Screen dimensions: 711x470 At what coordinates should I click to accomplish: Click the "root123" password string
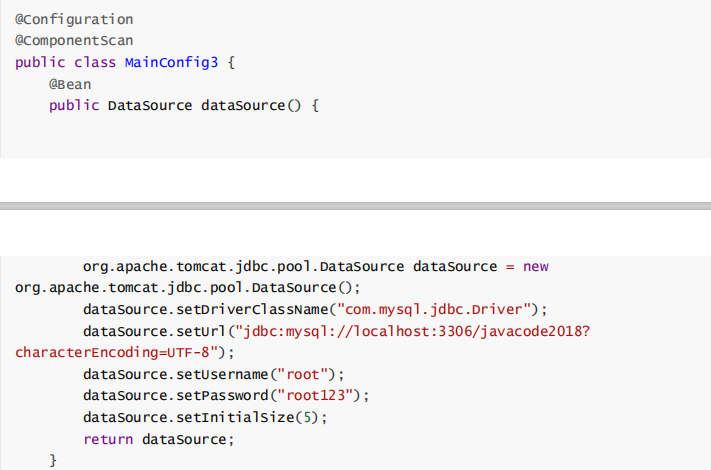point(323,395)
